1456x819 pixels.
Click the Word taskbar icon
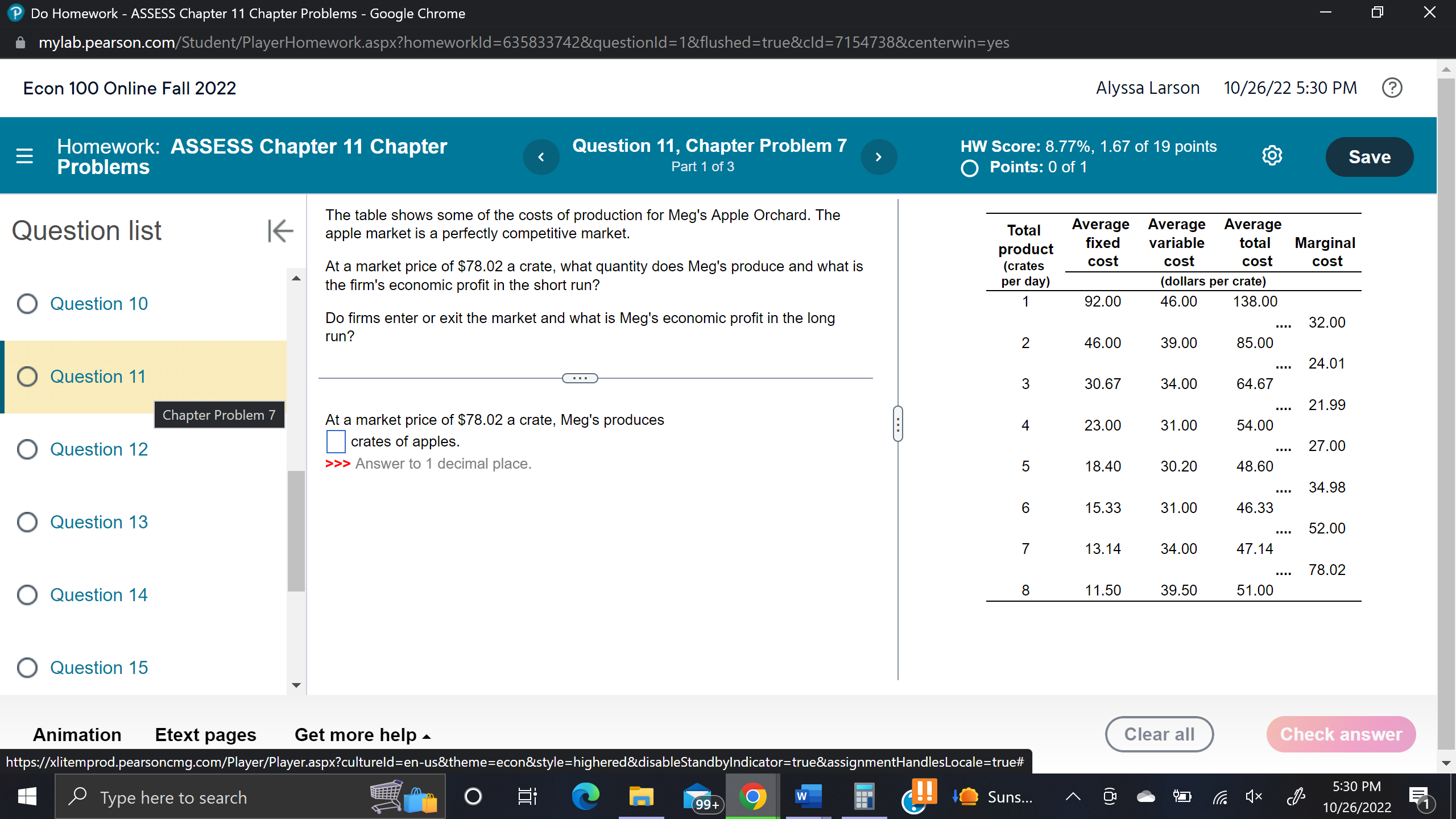(x=808, y=796)
